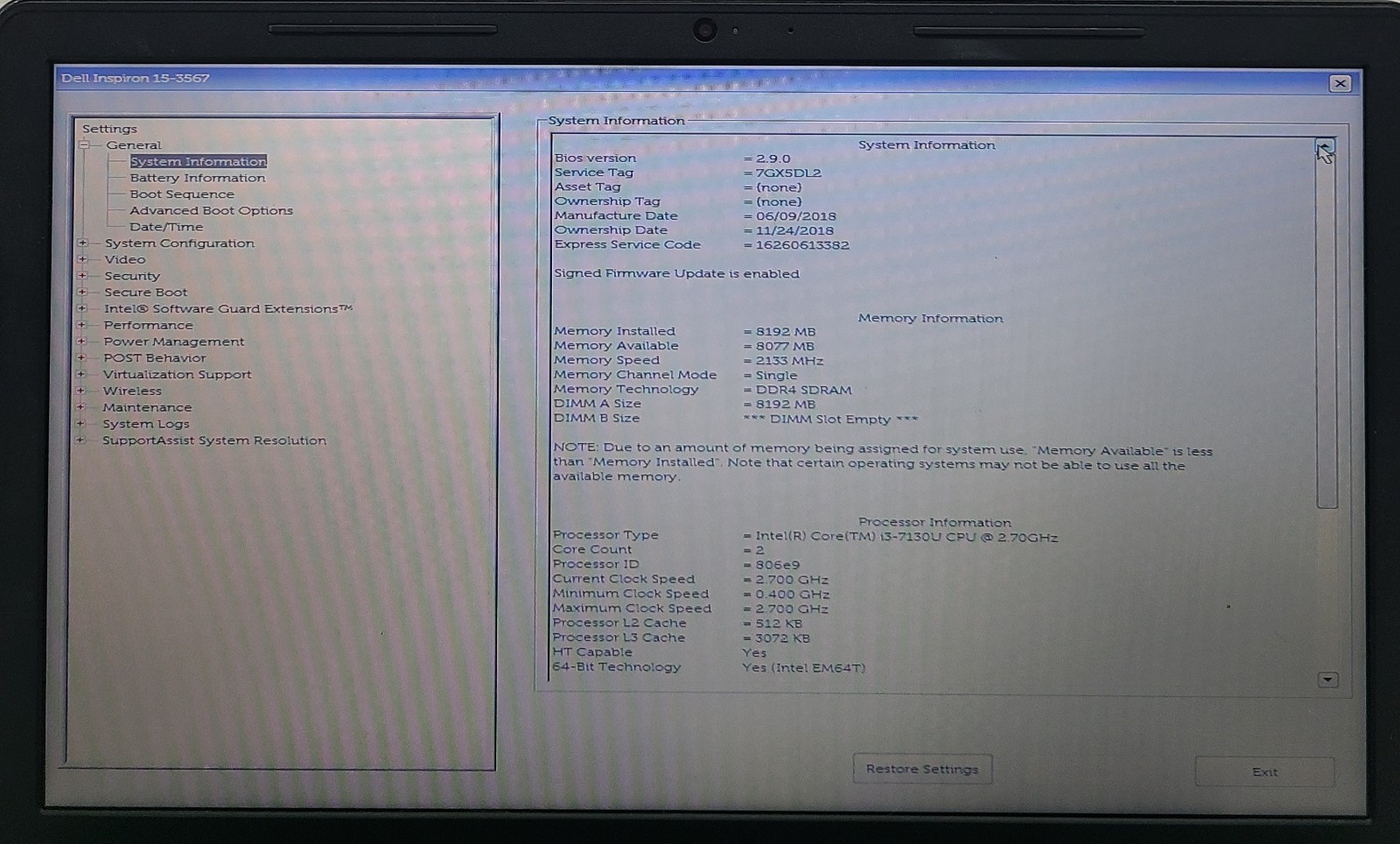Click the Service Tag value 7GX5DL2
The height and width of the screenshot is (844, 1400).
click(x=787, y=173)
